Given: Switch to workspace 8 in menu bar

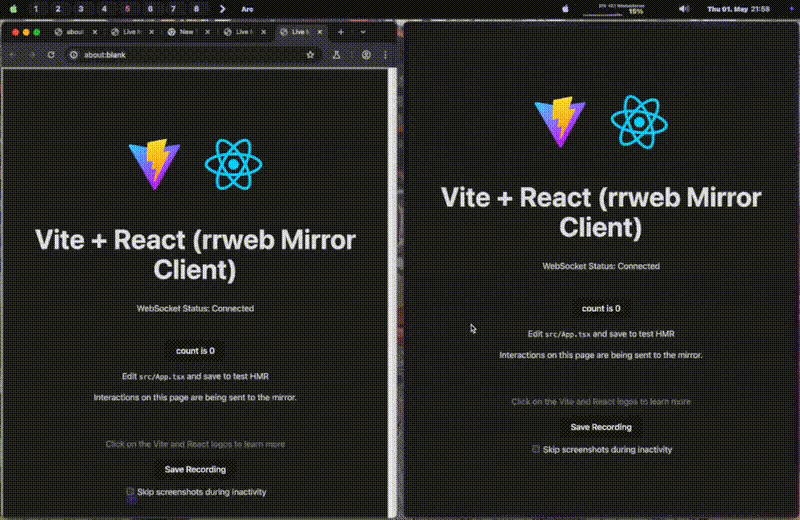Looking at the screenshot, I should (x=196, y=9).
